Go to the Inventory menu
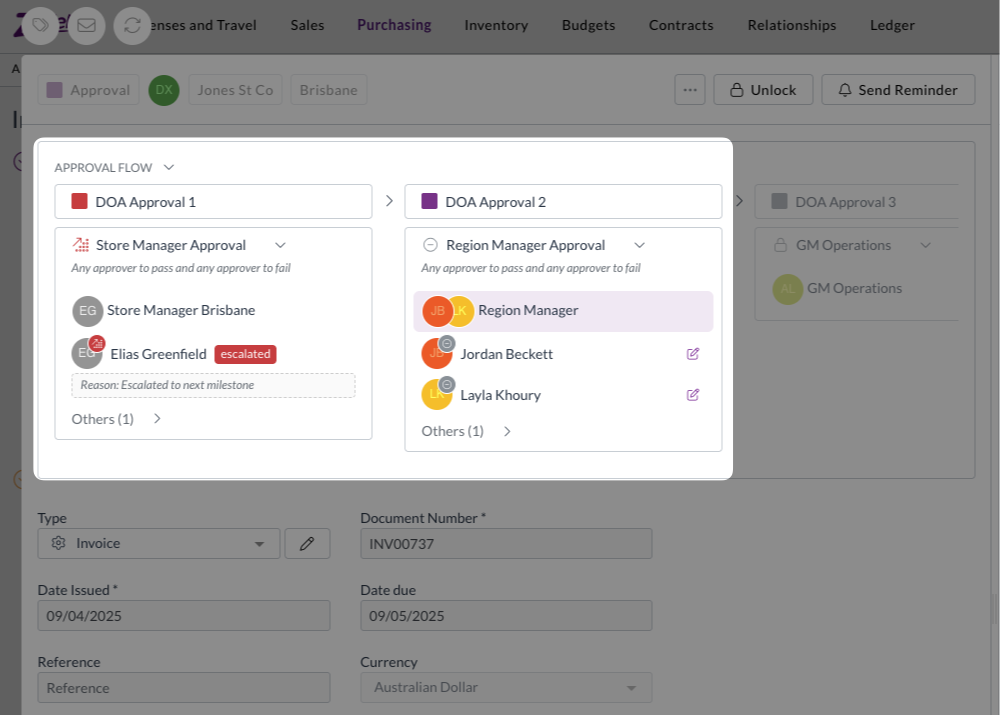This screenshot has height=715, width=1000. click(x=496, y=25)
